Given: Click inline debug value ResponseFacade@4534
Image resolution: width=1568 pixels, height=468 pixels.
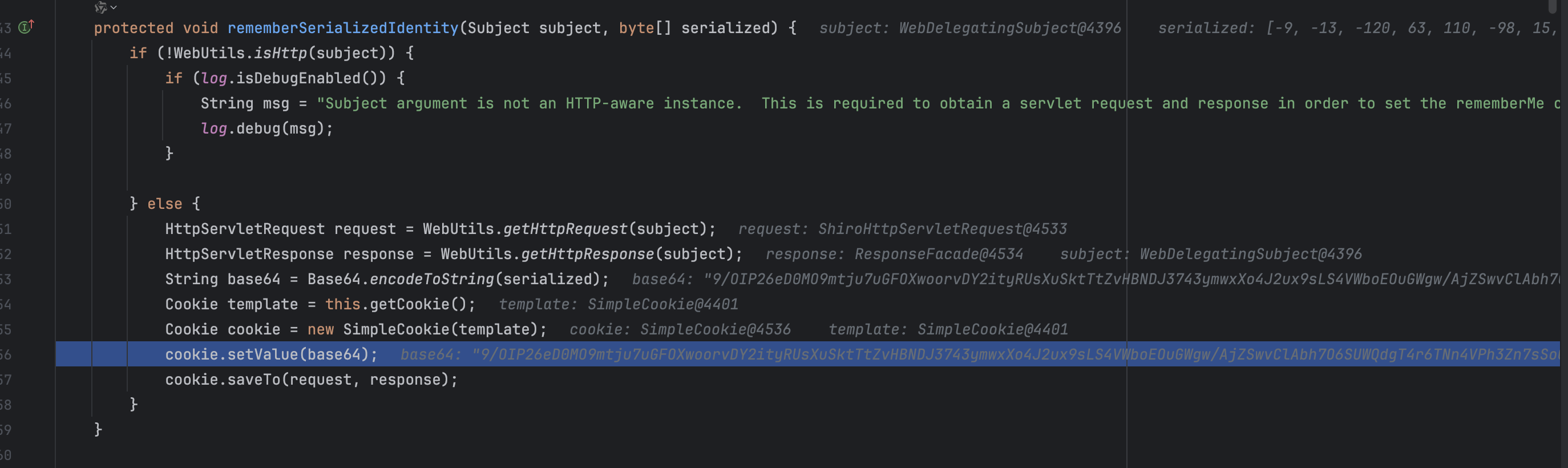Looking at the screenshot, I should pyautogui.click(x=938, y=254).
